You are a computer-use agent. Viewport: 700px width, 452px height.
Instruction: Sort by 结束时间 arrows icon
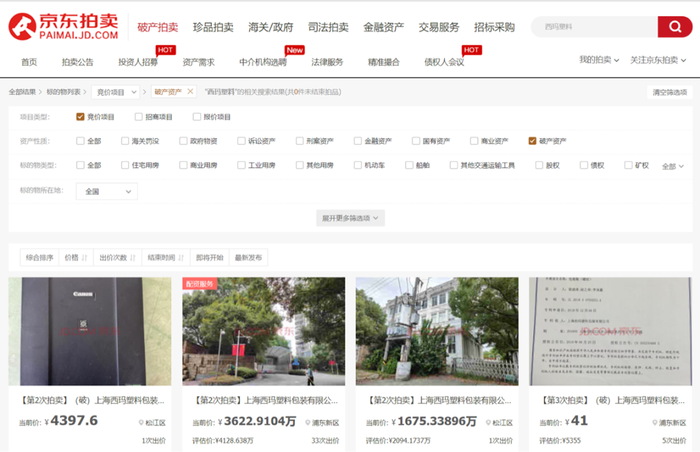pyautogui.click(x=181, y=258)
